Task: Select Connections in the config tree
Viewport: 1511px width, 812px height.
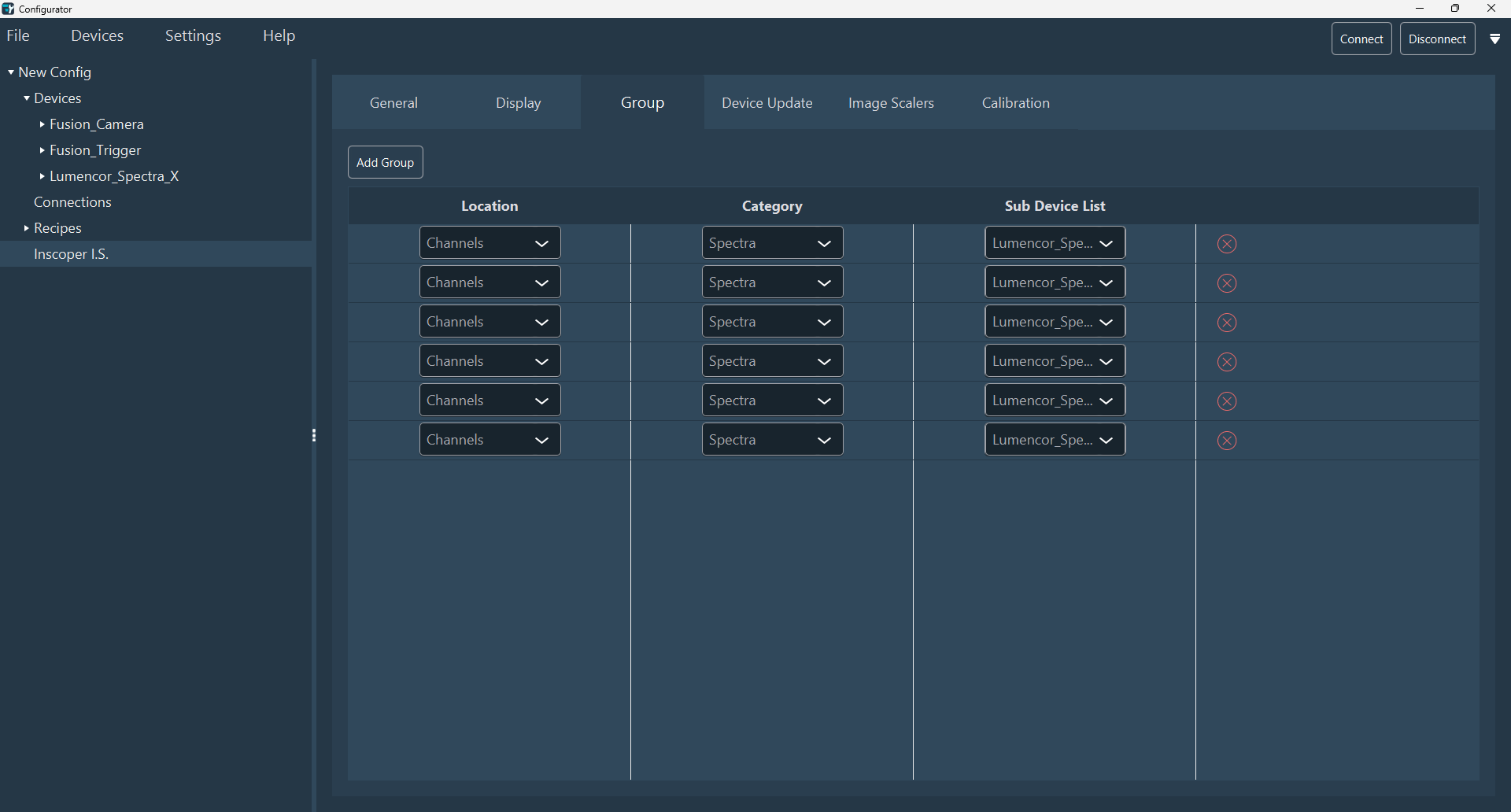Action: pyautogui.click(x=72, y=202)
